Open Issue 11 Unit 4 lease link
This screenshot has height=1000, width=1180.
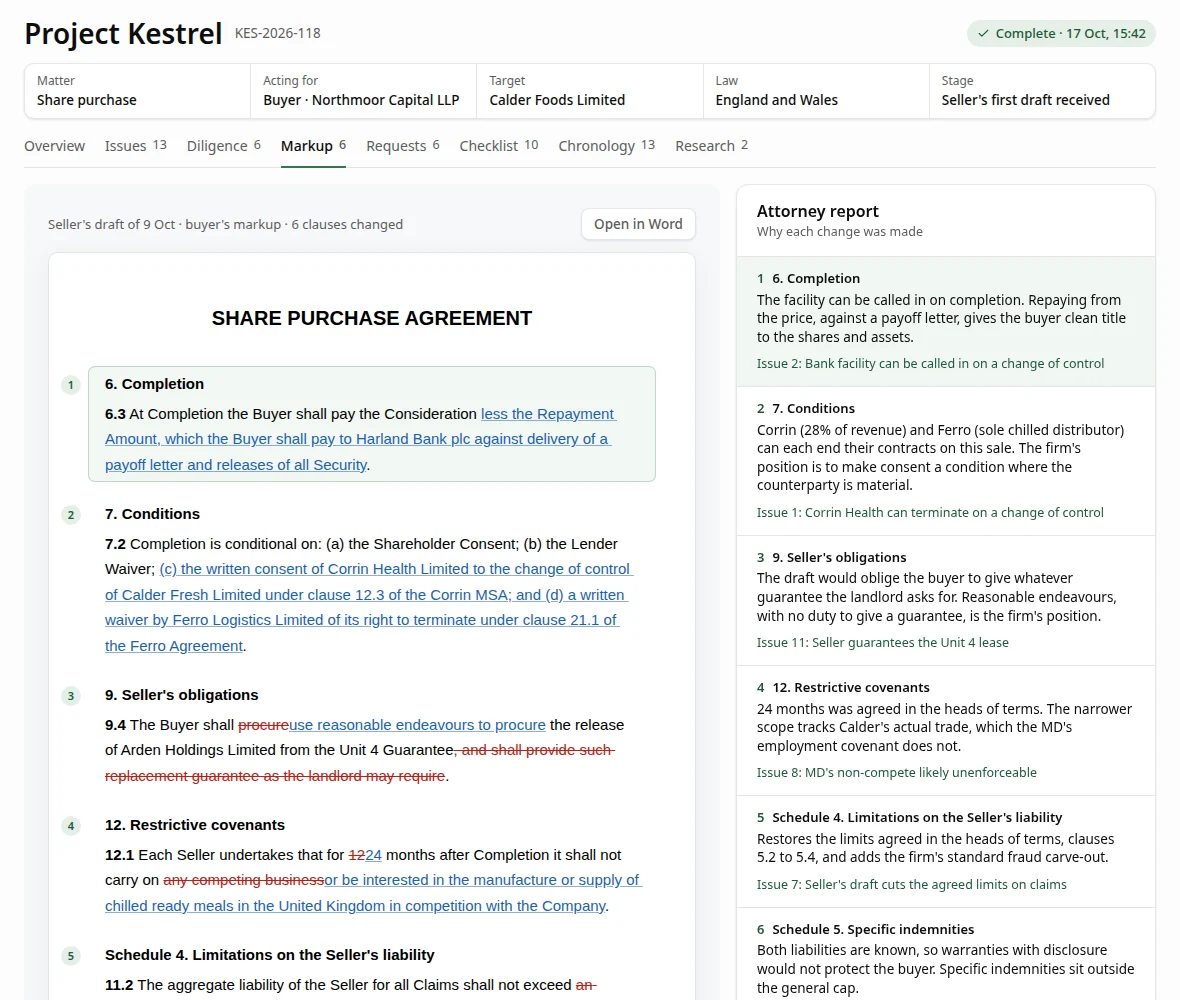pos(882,643)
